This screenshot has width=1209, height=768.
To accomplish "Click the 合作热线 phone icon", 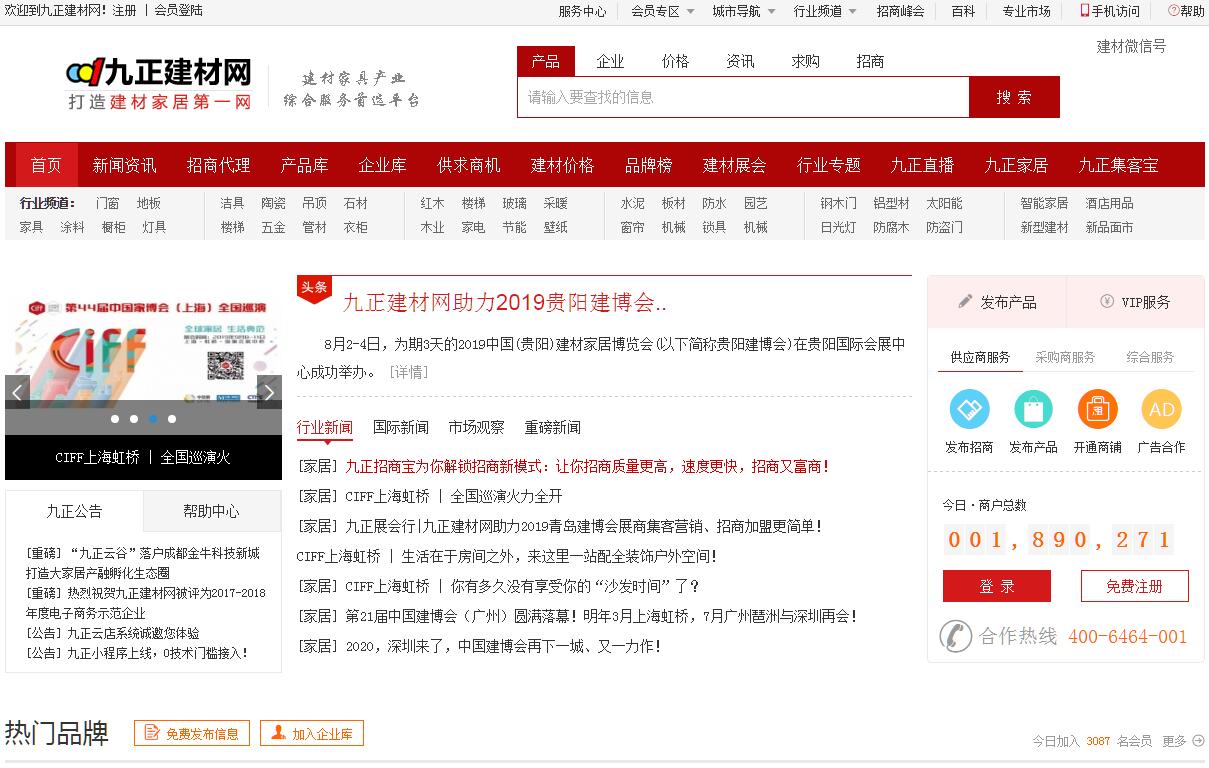I will [956, 636].
